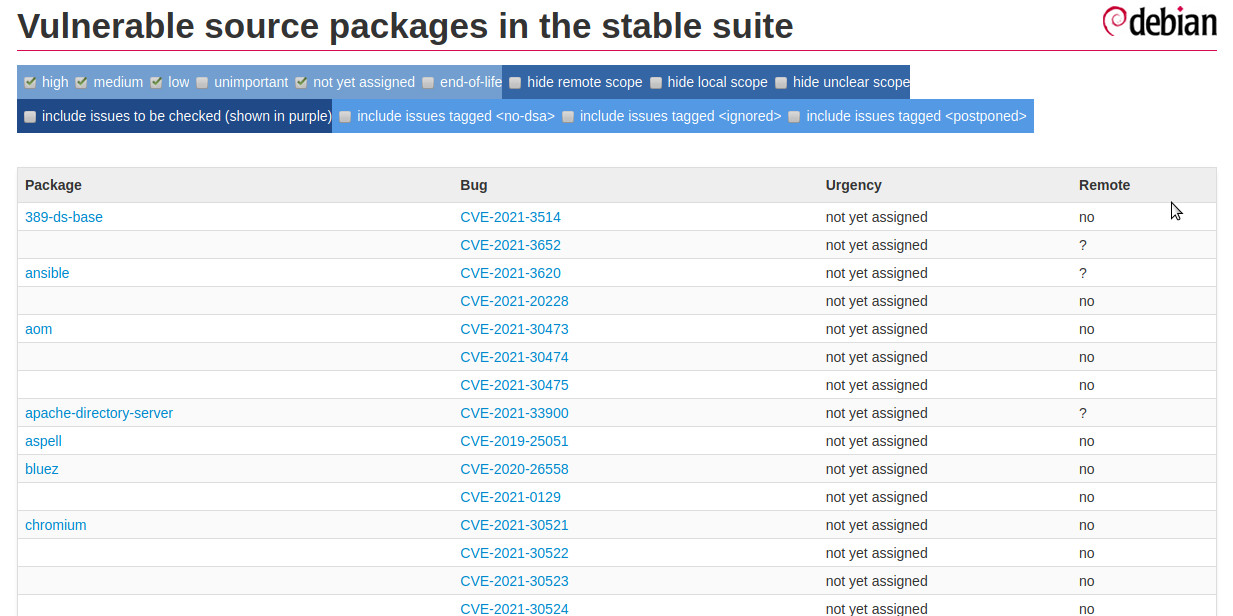Uncheck the not yet assigned filter
1233x616 pixels.
[x=301, y=82]
